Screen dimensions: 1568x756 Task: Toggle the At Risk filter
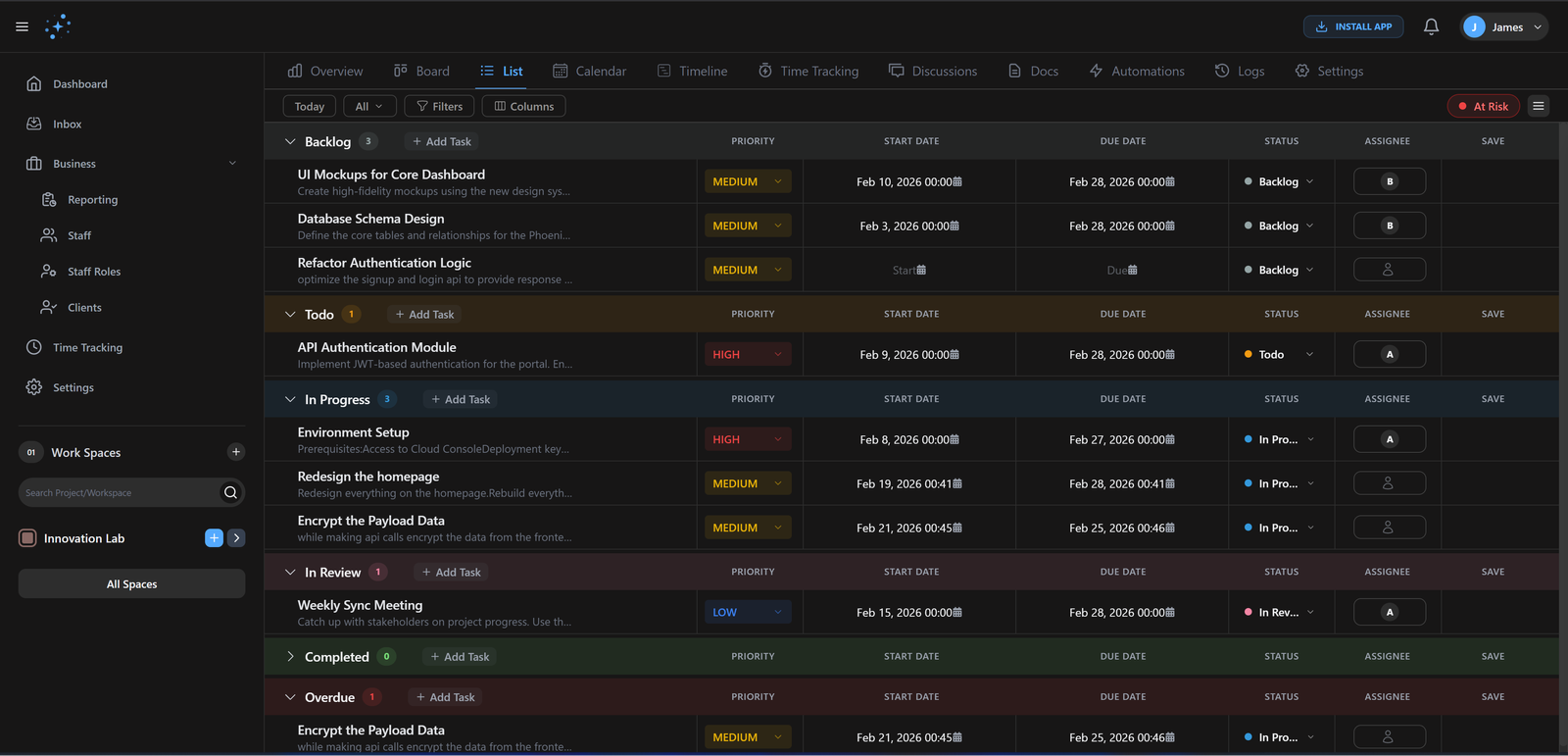click(x=1483, y=106)
